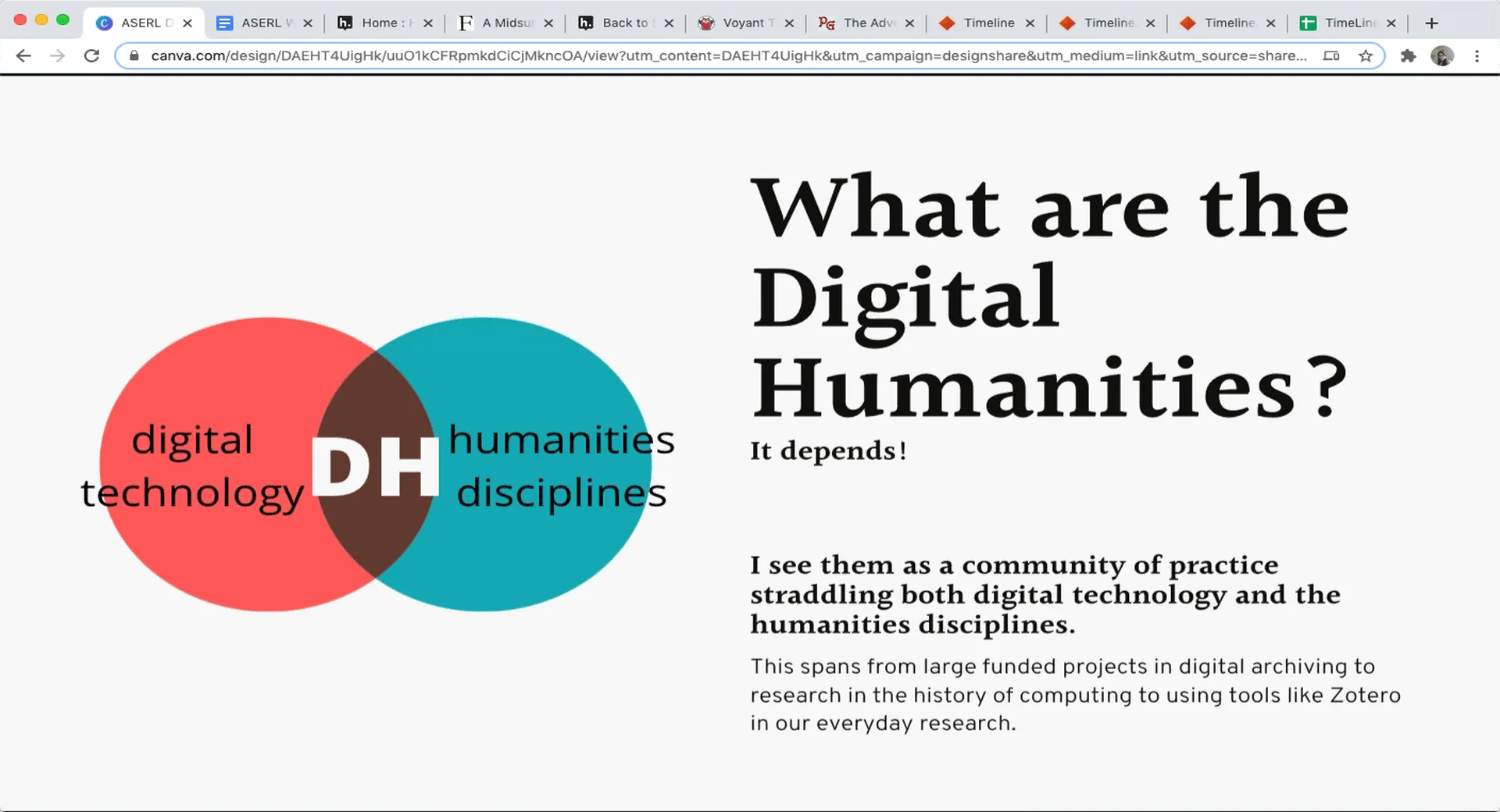The width and height of the screenshot is (1500, 812).
Task: Open the Chrome three-dot menu
Action: click(1477, 55)
